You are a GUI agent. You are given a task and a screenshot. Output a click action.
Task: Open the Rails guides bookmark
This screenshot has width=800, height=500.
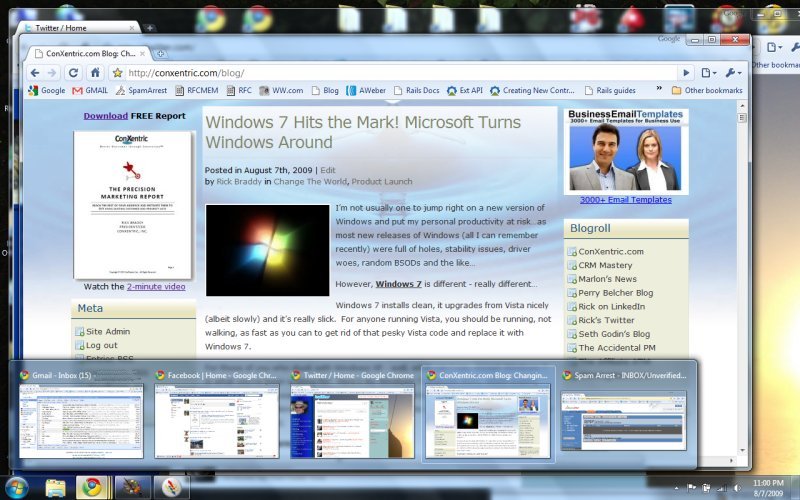click(x=610, y=90)
